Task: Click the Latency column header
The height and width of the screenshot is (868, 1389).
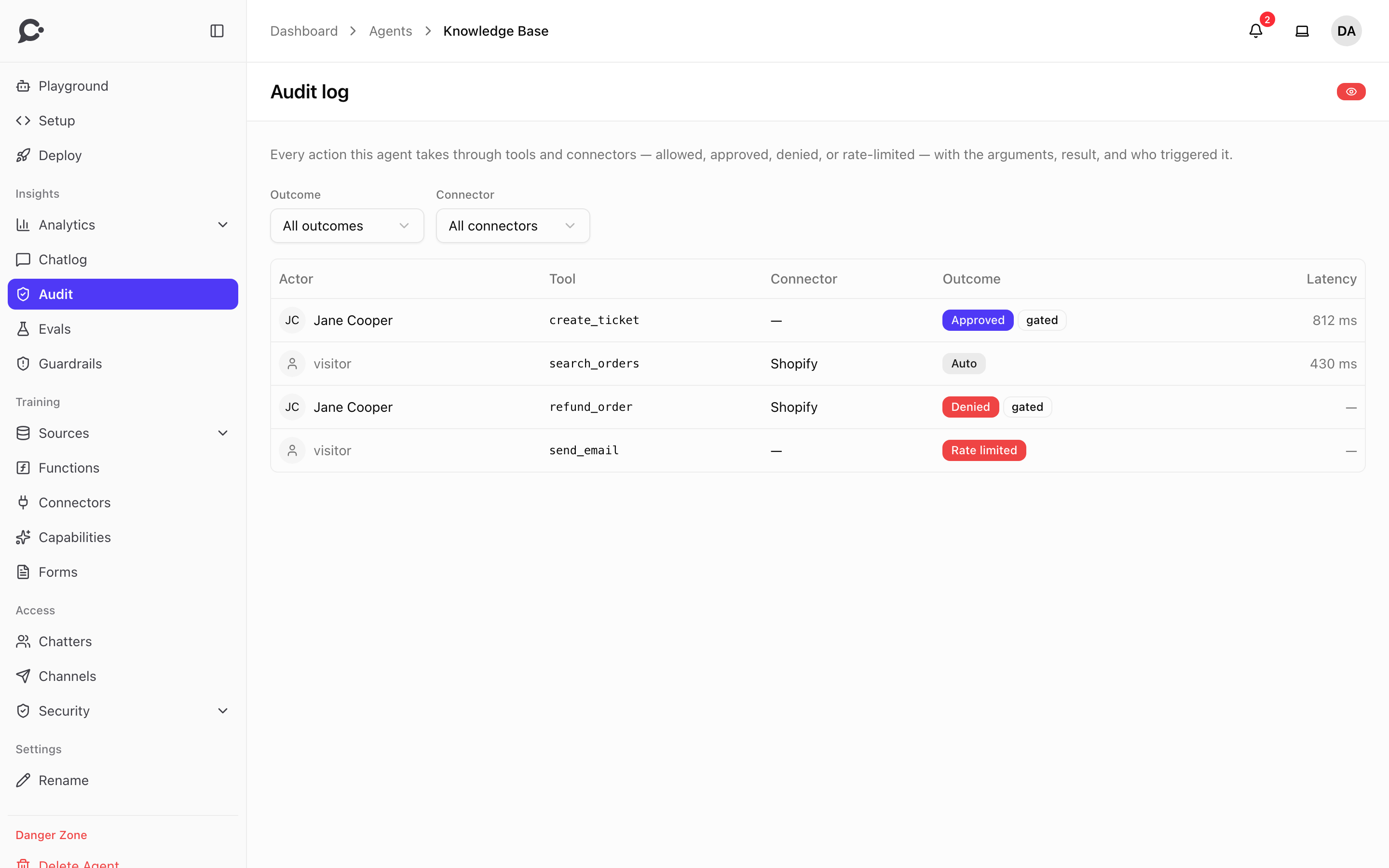Action: (1332, 279)
